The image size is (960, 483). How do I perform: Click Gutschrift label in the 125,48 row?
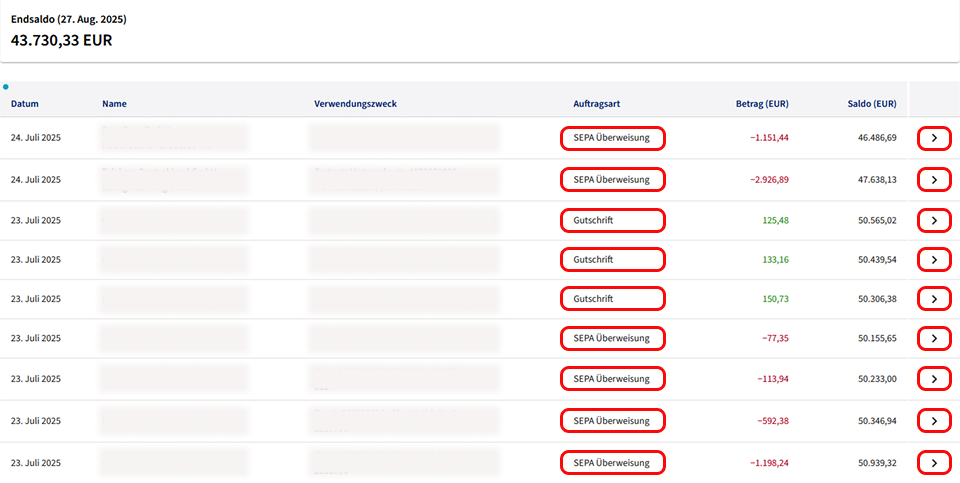[x=612, y=220]
